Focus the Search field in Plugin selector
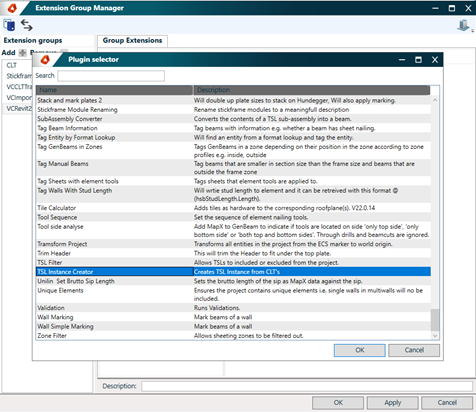 coord(111,76)
